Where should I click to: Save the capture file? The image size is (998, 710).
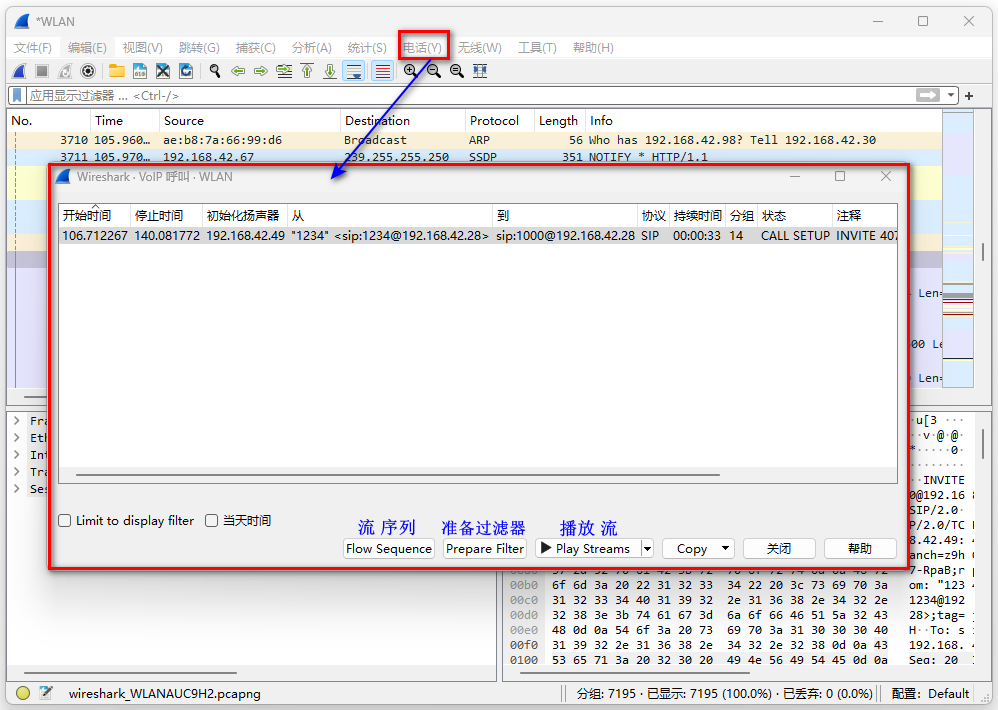click(139, 71)
